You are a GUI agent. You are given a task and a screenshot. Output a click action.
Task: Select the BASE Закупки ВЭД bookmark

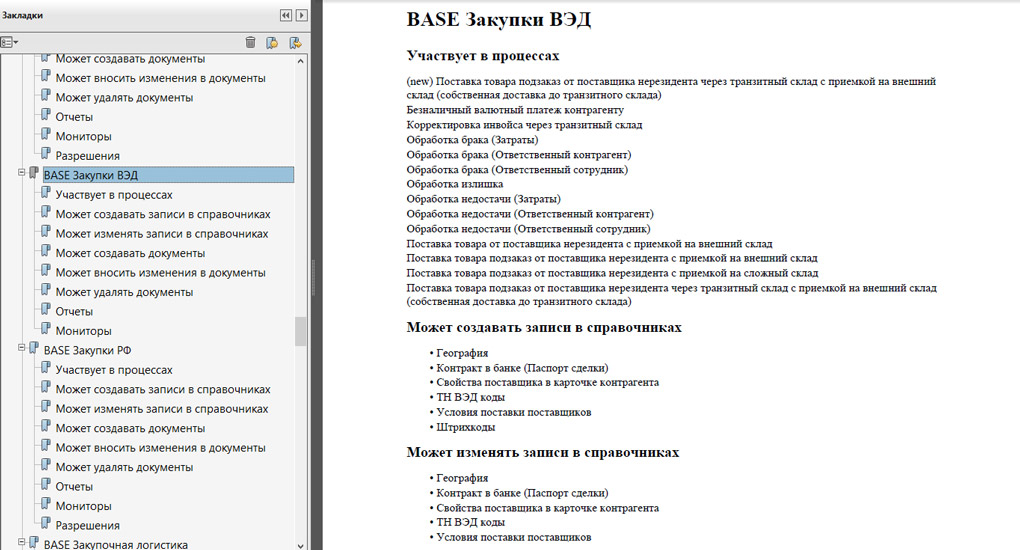click(168, 174)
